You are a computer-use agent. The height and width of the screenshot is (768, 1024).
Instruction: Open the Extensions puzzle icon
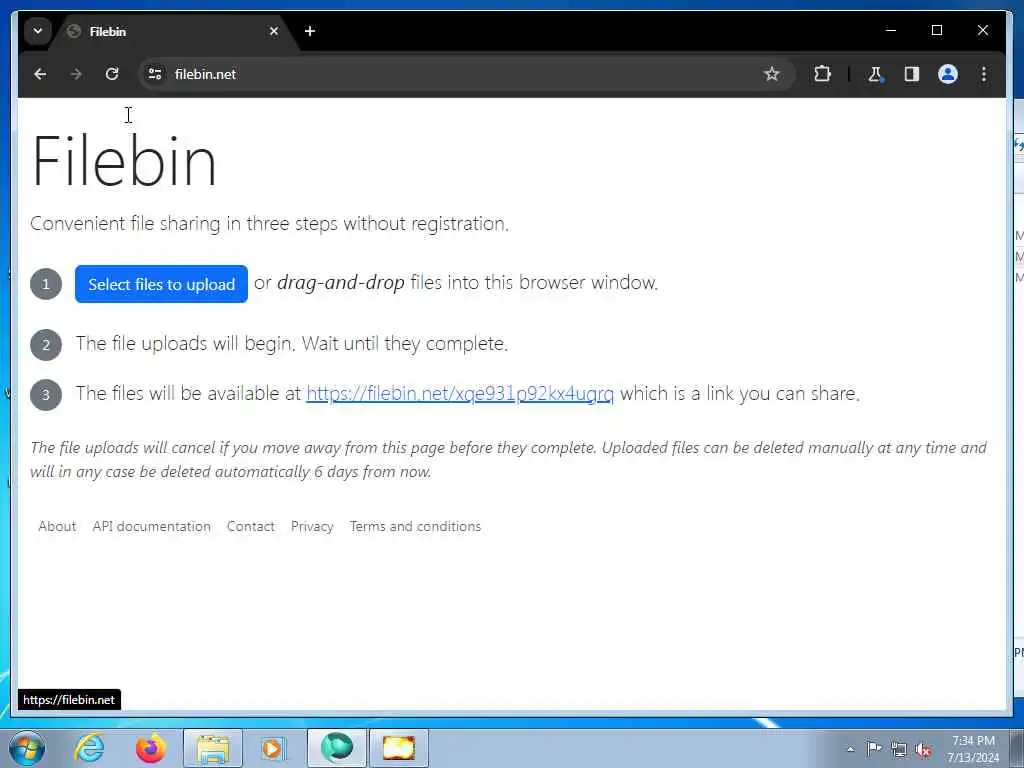(822, 74)
